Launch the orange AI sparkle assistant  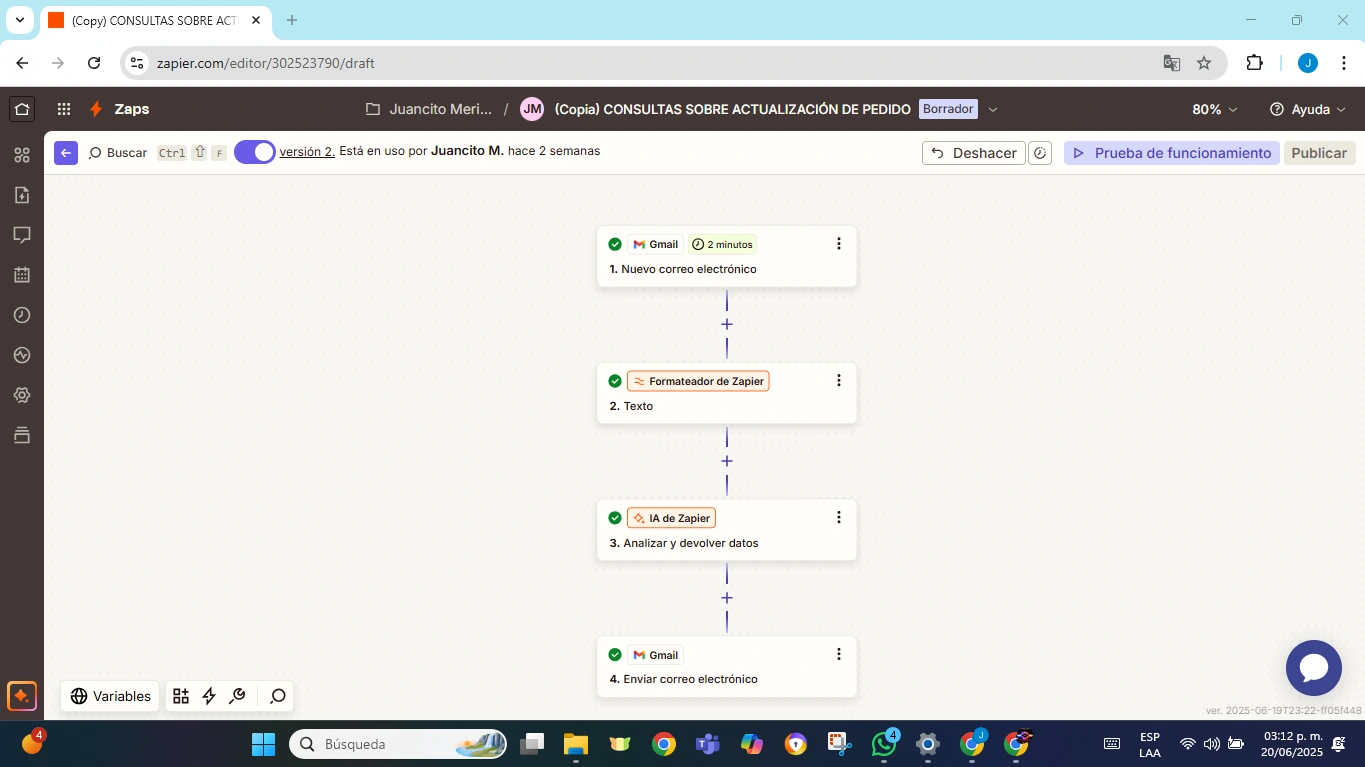pyautogui.click(x=22, y=696)
